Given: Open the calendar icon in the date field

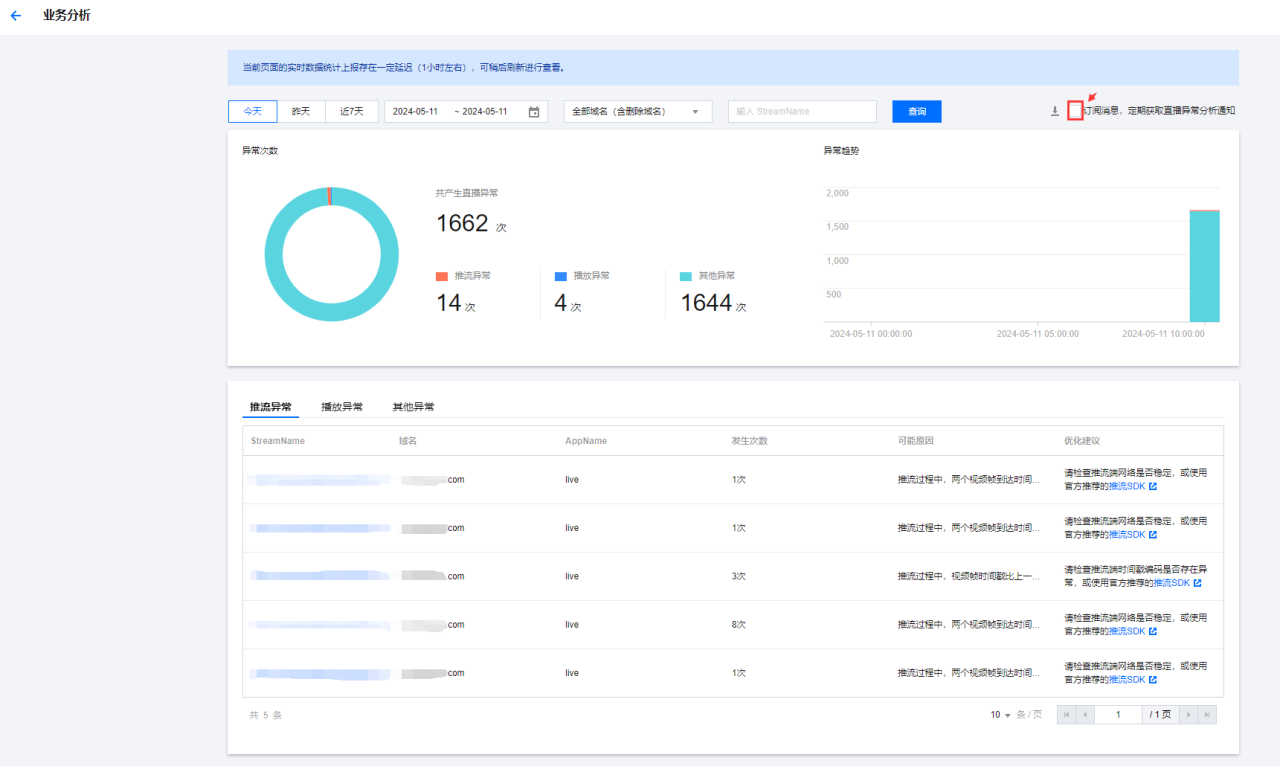Looking at the screenshot, I should [534, 112].
